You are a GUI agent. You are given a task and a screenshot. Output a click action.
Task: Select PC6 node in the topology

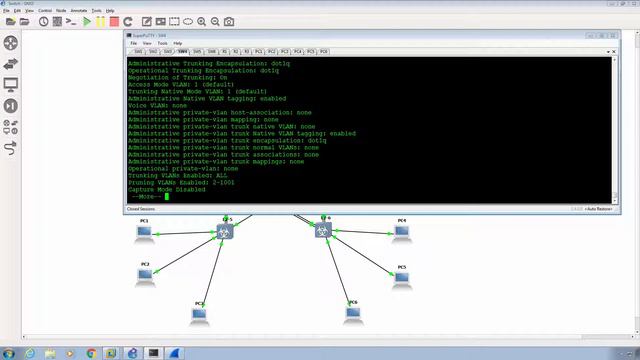pyautogui.click(x=353, y=315)
